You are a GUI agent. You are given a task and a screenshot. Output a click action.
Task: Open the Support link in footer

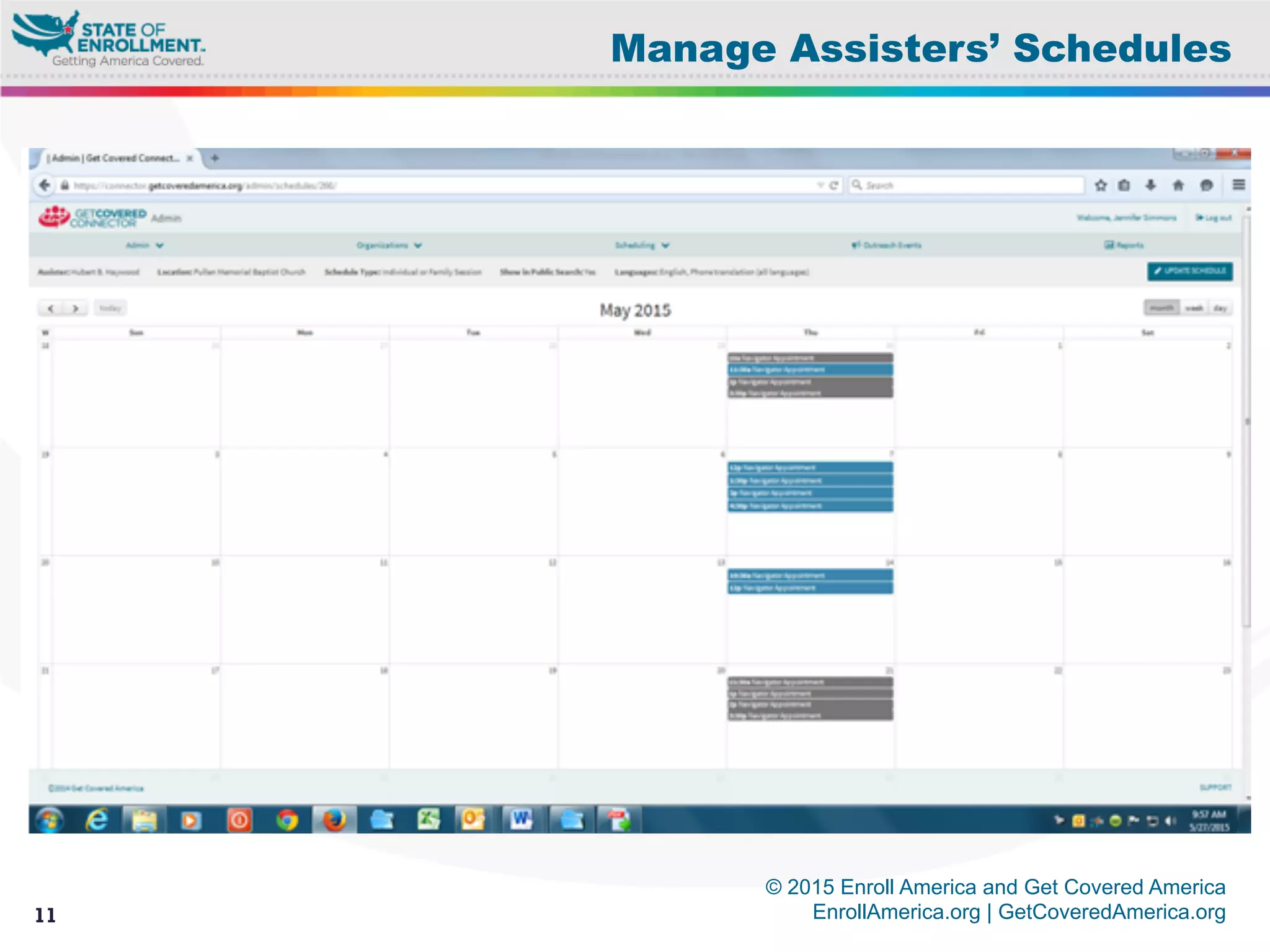pyautogui.click(x=1215, y=787)
